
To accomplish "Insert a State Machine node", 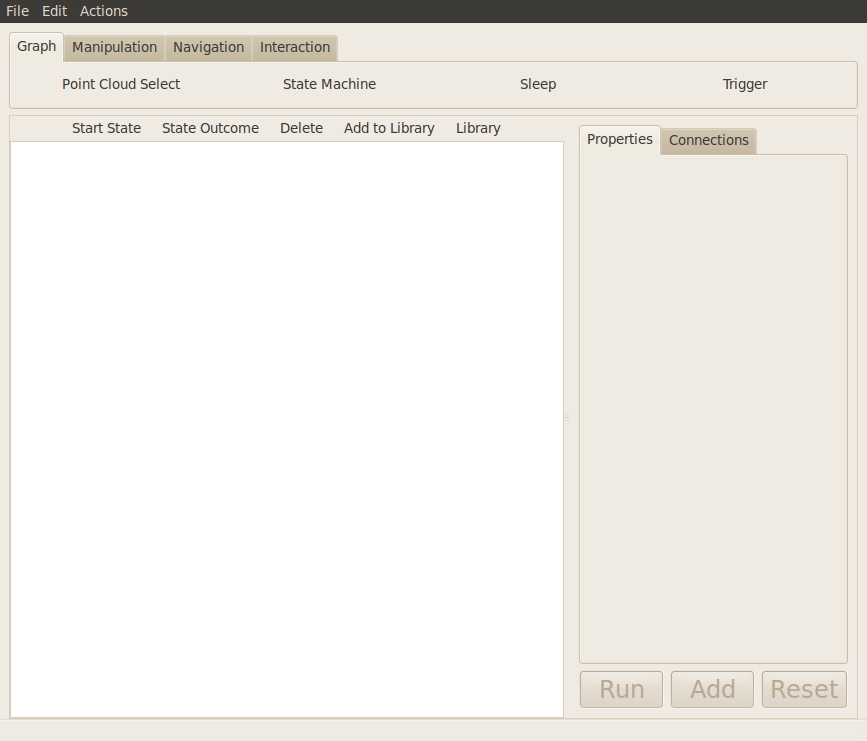I will pyautogui.click(x=329, y=84).
